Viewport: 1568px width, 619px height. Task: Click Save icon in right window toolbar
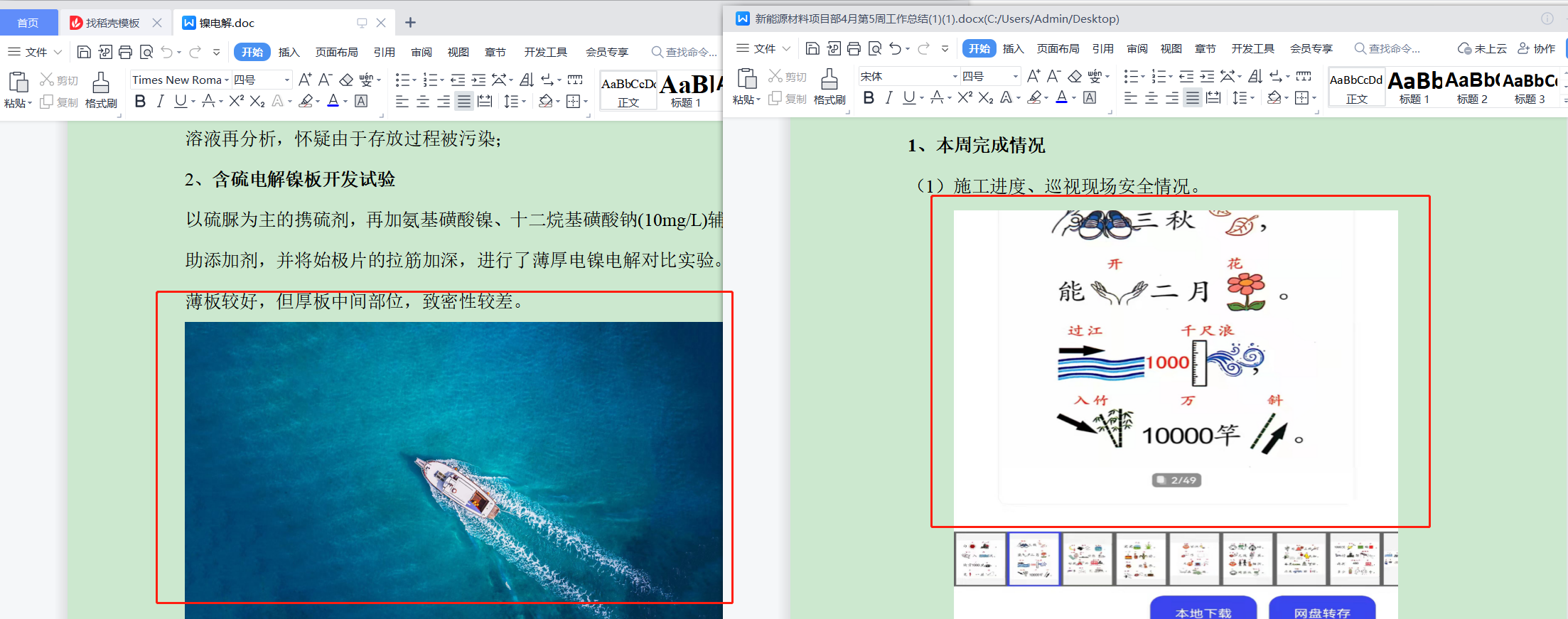point(812,48)
